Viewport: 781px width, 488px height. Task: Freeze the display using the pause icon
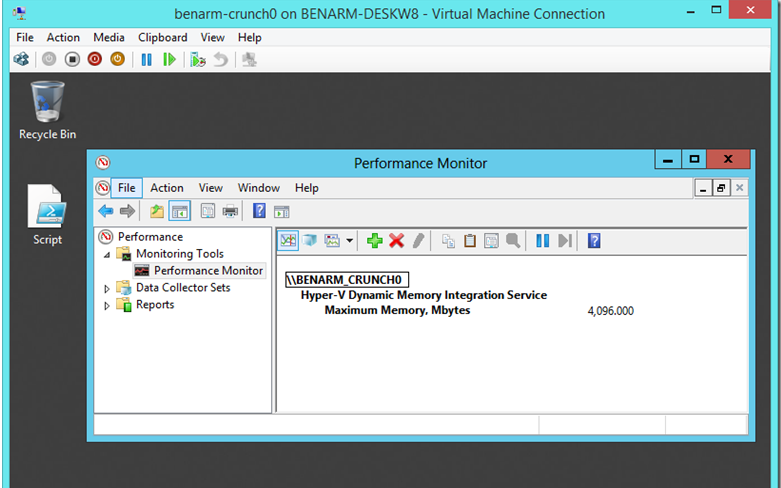click(x=542, y=240)
